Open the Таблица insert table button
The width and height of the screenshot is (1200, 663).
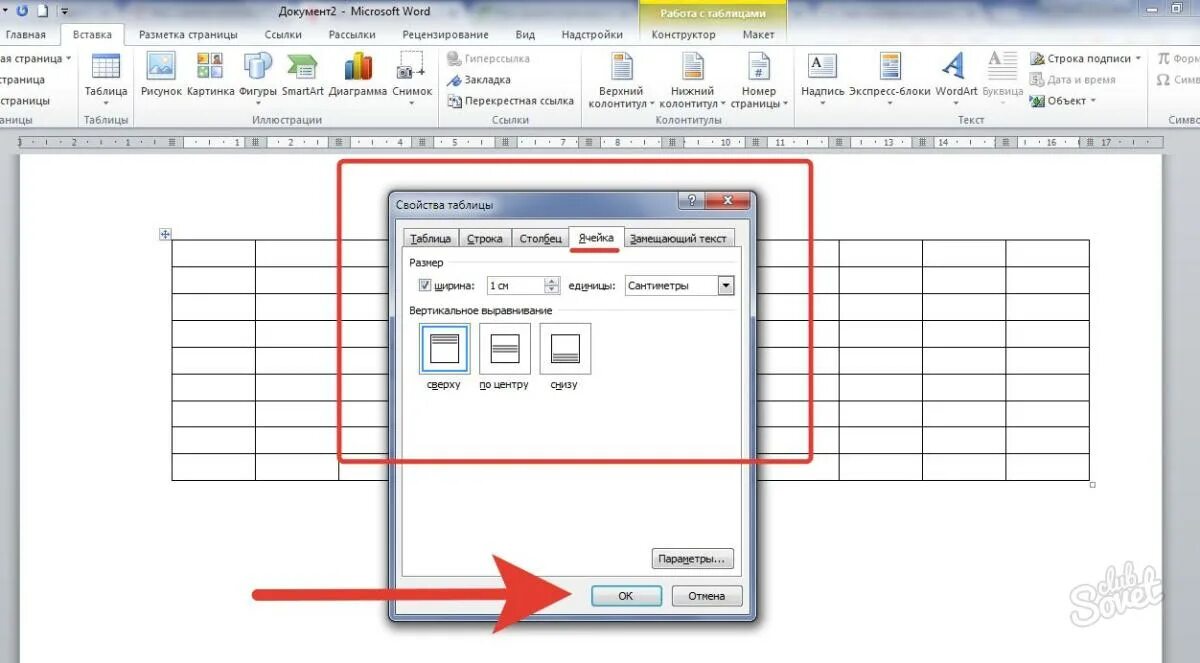[x=105, y=80]
